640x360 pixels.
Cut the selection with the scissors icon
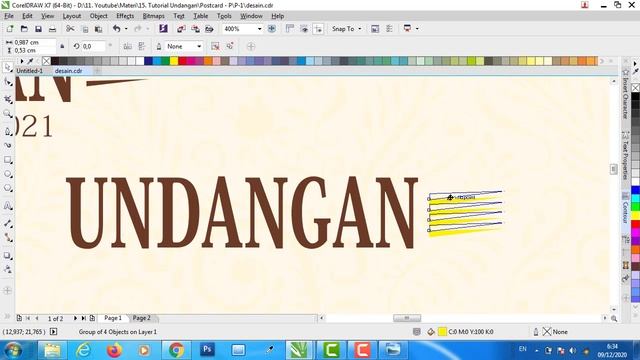70,29
